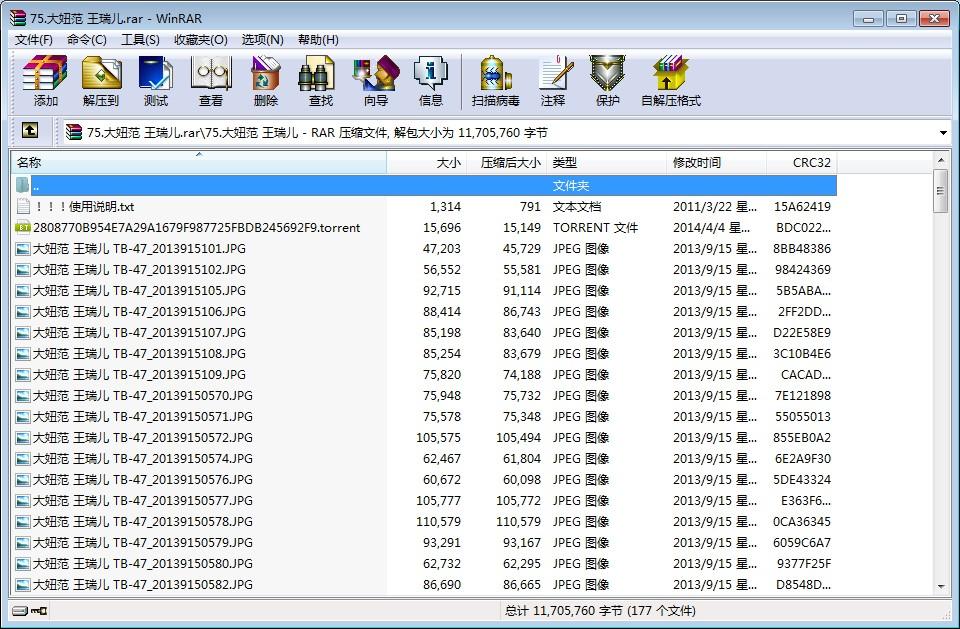960x629 pixels.
Task: Select file 大妞范 王瑞儿 TB-47_20139150574.JPG
Action: 424,458
